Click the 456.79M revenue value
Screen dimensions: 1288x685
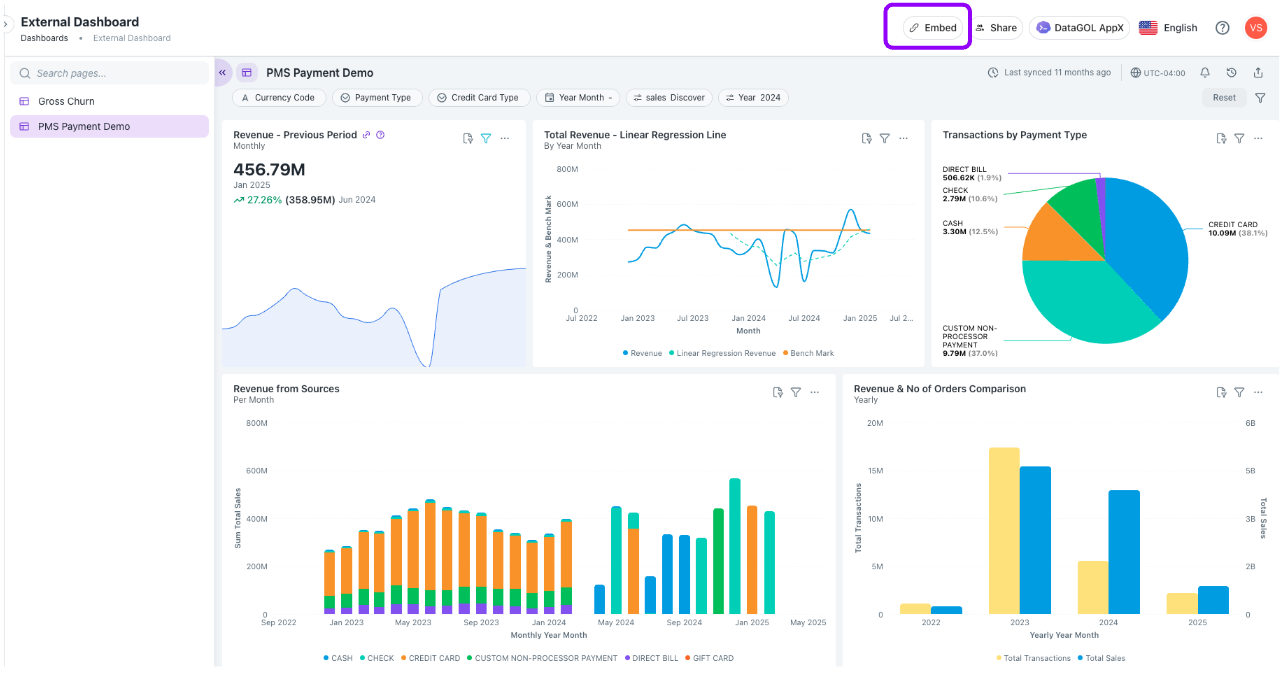tap(269, 169)
